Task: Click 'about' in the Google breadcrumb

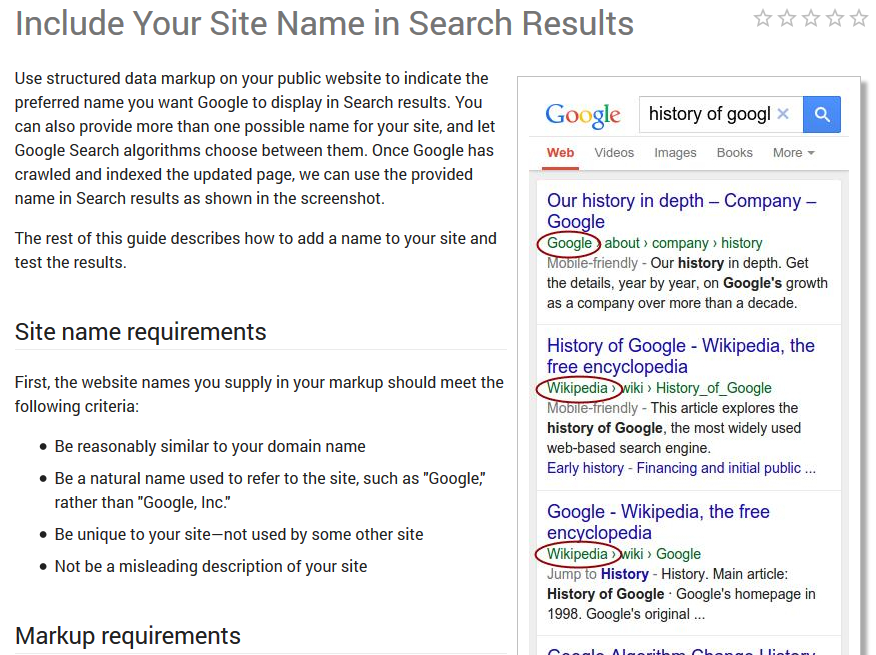Action: (x=622, y=243)
